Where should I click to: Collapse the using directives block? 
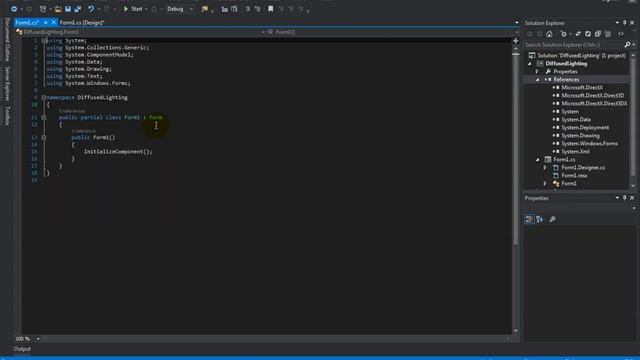point(44,40)
